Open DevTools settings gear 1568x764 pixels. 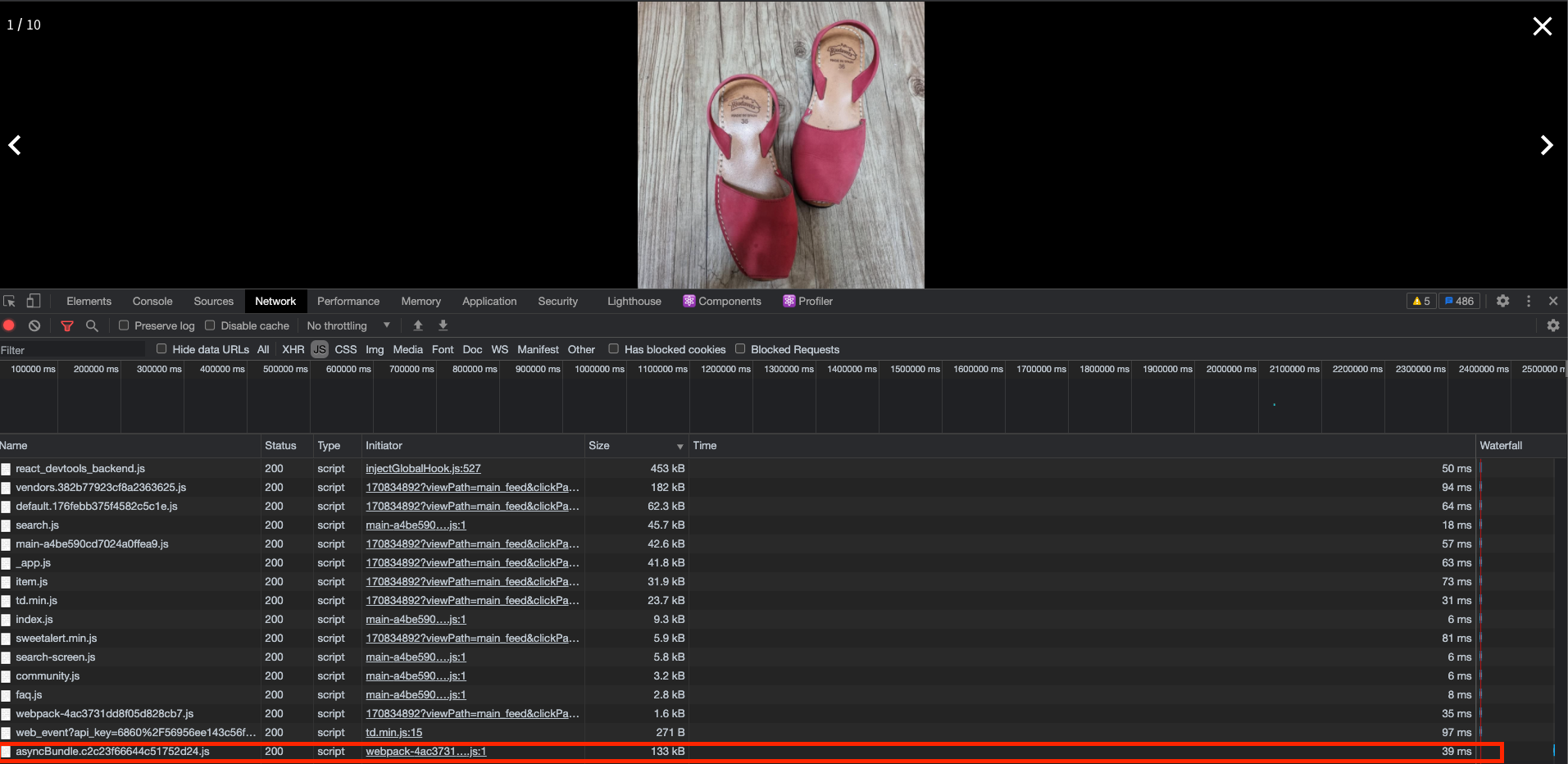[1502, 301]
